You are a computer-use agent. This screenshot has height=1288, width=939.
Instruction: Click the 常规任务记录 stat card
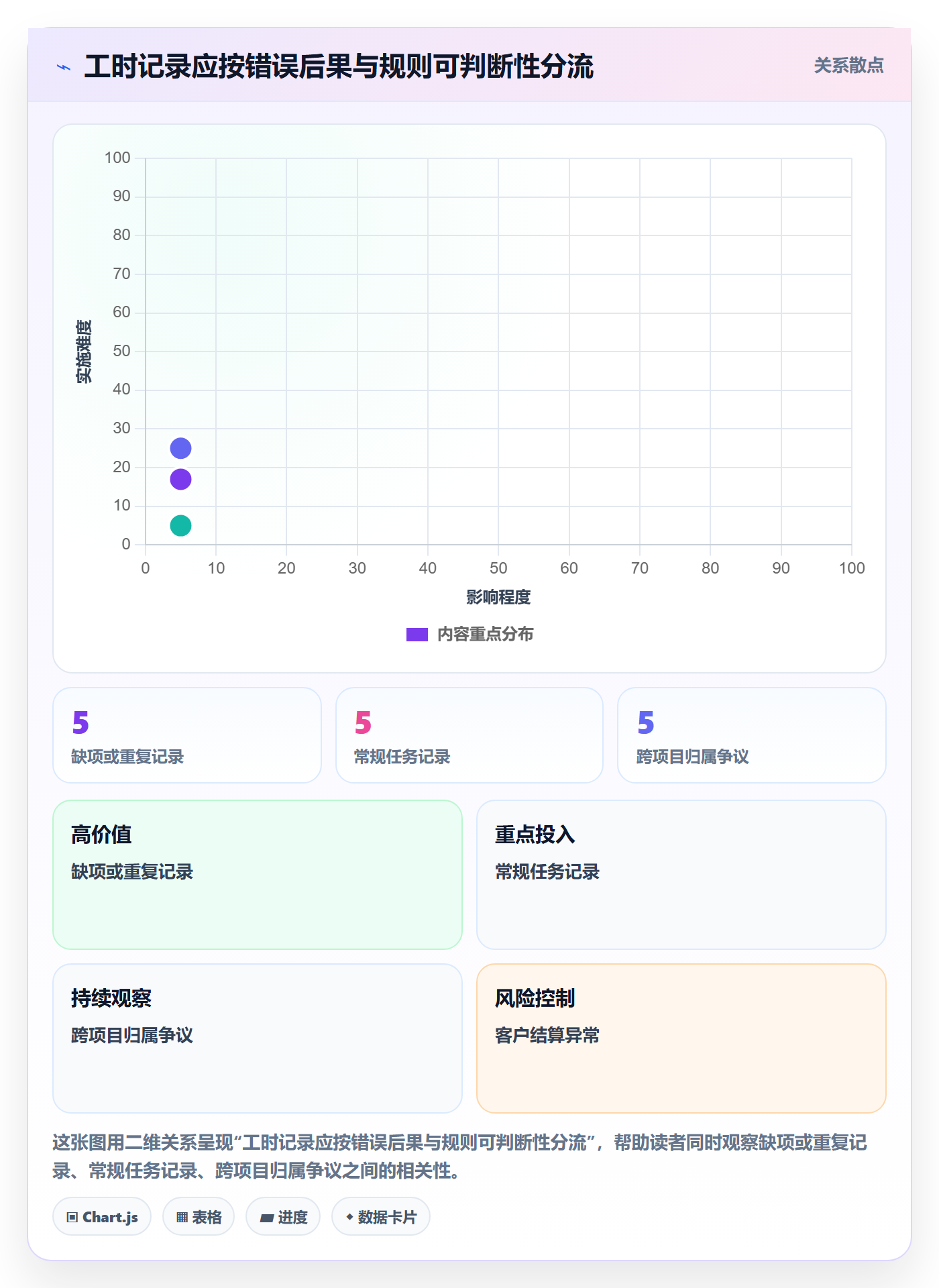point(469,735)
